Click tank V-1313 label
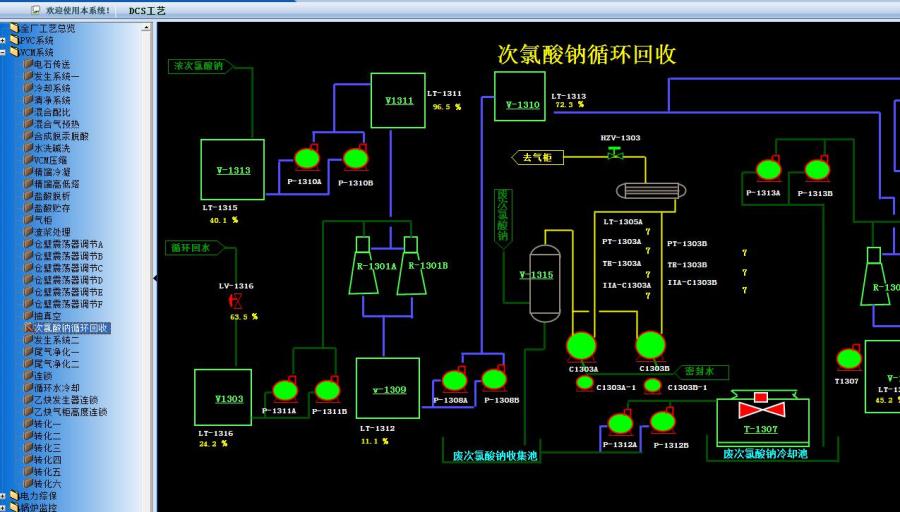This screenshot has width=900, height=512. pyautogui.click(x=233, y=170)
